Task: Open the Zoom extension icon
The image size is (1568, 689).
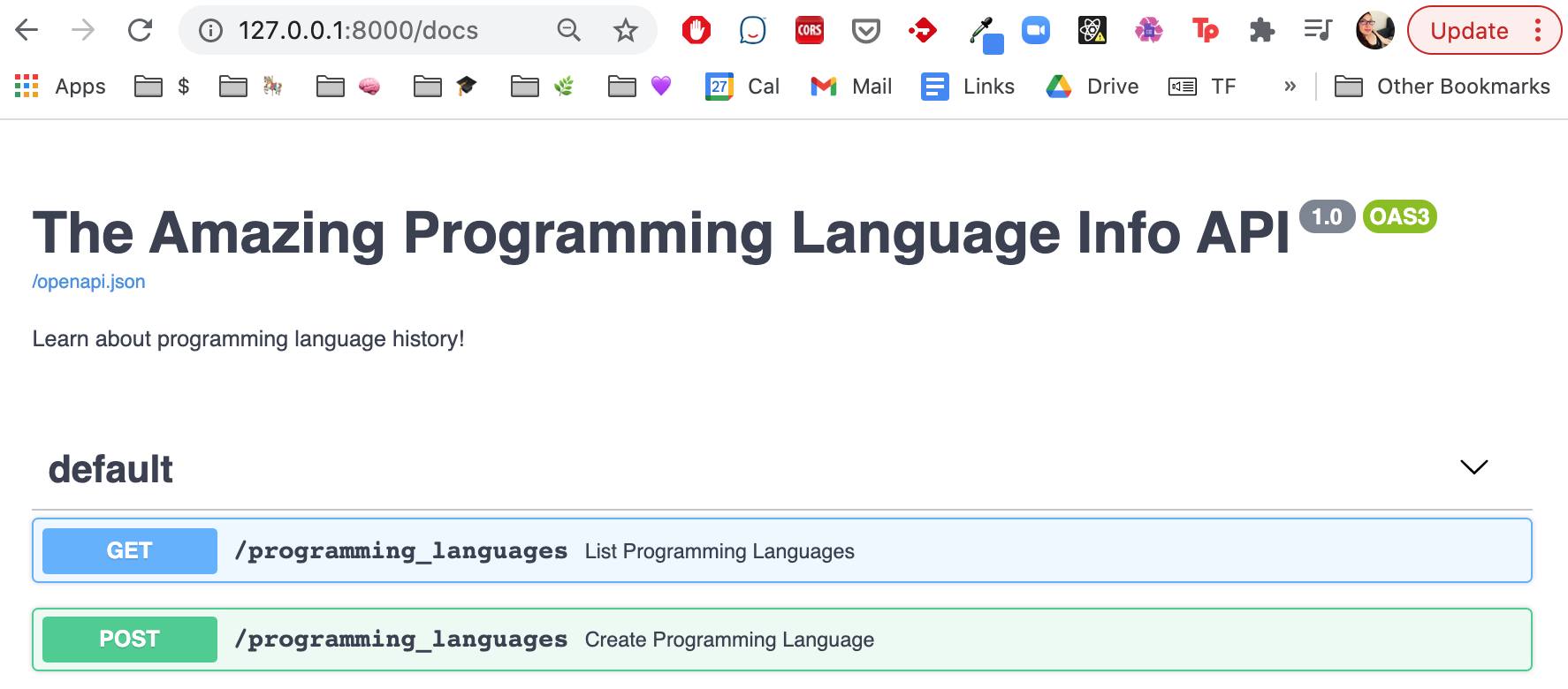Action: pyautogui.click(x=1035, y=31)
